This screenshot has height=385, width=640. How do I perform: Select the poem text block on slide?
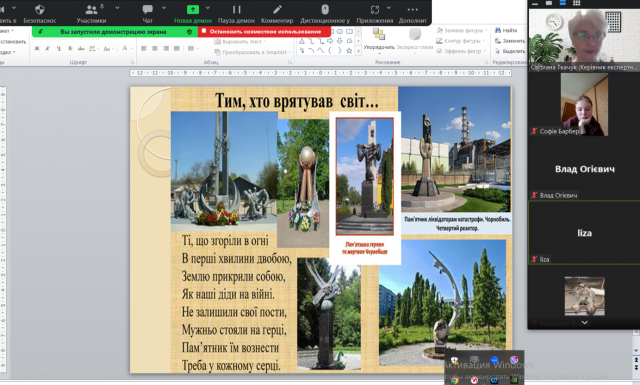237,303
